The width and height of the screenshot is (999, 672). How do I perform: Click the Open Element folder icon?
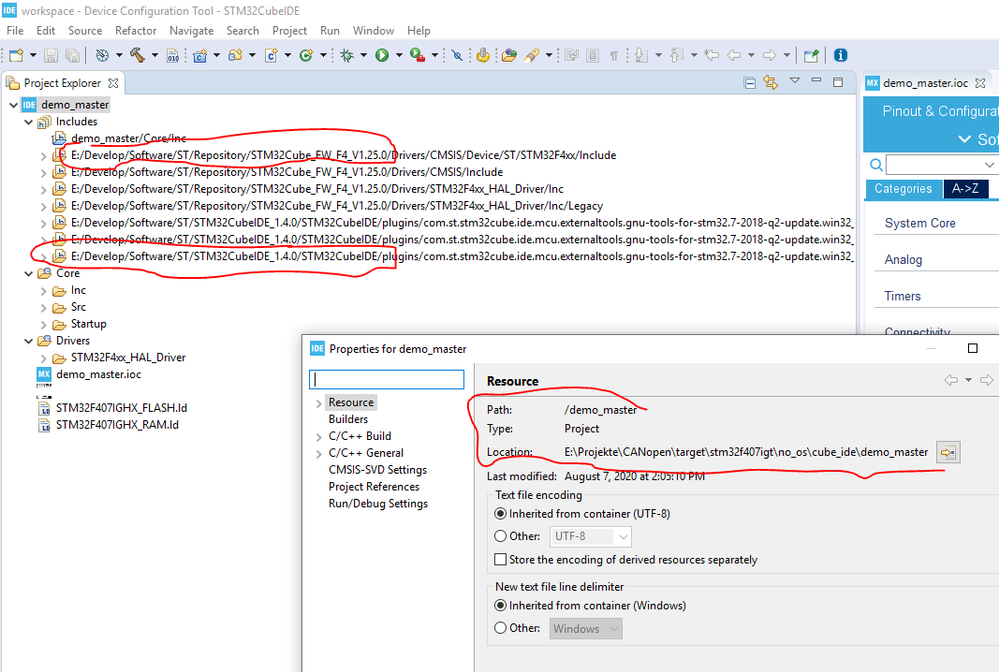click(x=509, y=55)
